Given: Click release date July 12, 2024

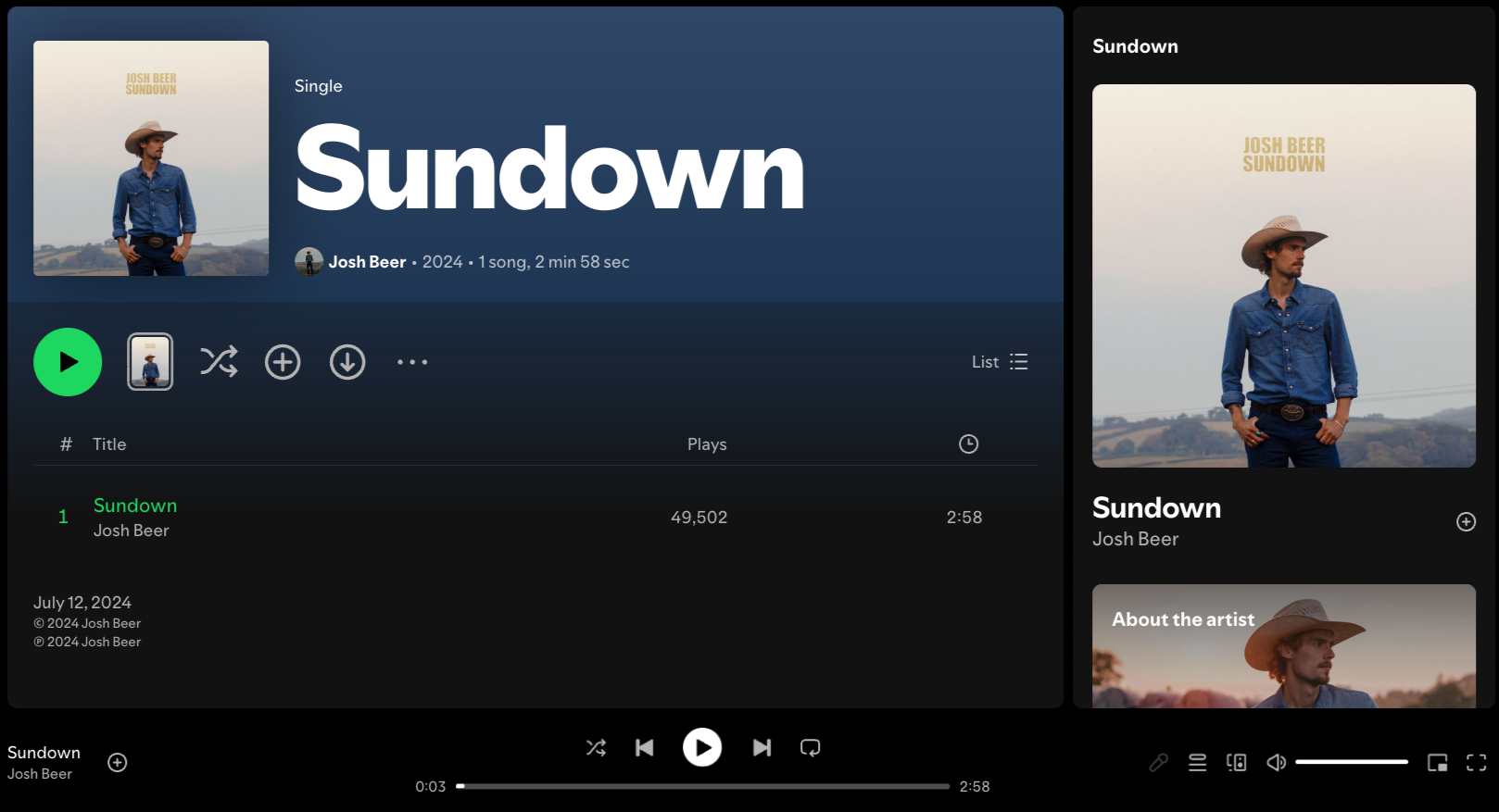Looking at the screenshot, I should point(82,603).
